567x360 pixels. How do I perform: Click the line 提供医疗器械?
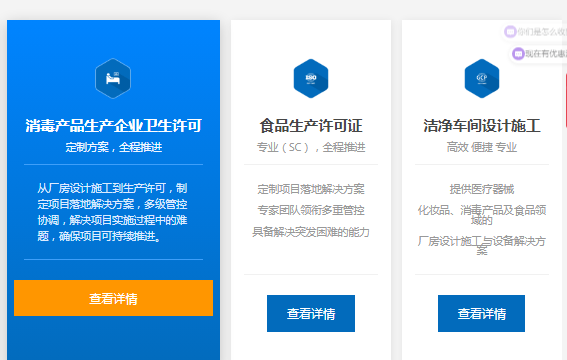pyautogui.click(x=482, y=189)
